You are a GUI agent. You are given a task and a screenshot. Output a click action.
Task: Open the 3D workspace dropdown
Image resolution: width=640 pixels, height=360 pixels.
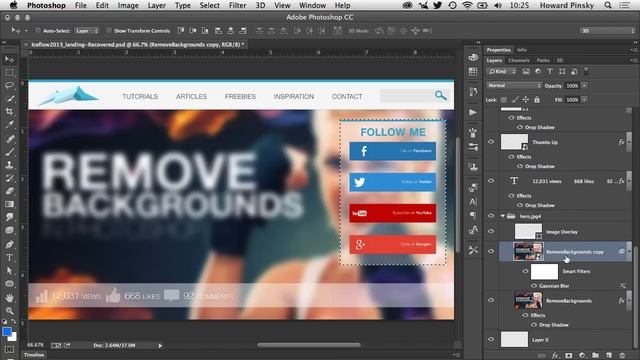pos(607,31)
